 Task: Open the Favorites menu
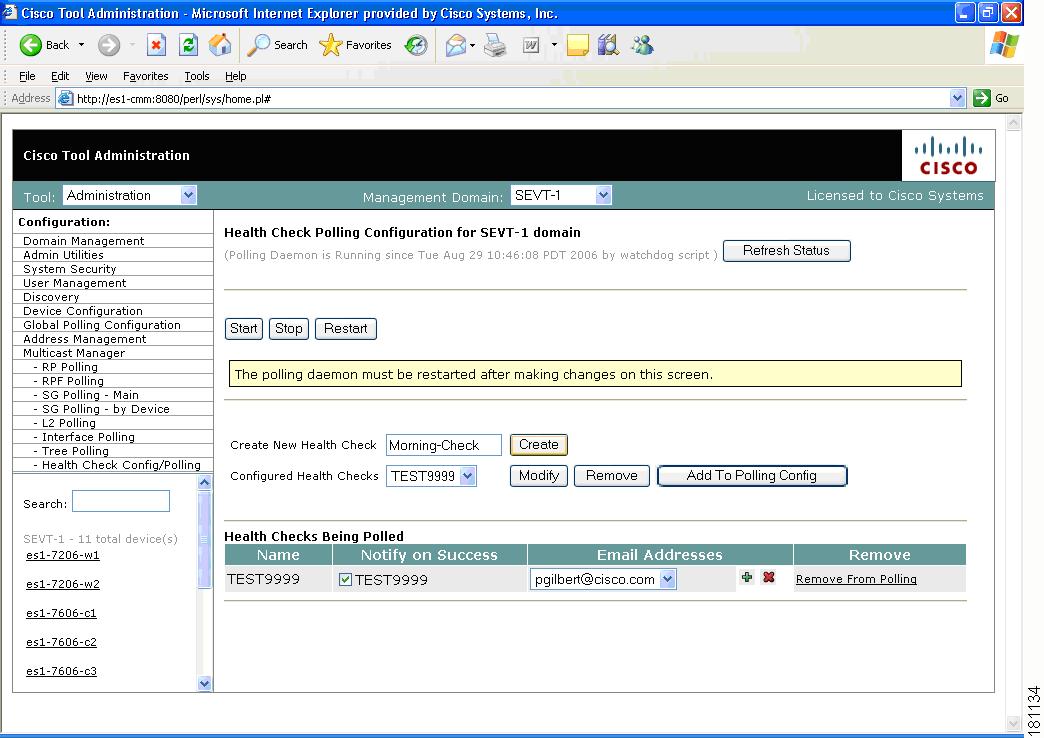click(145, 76)
